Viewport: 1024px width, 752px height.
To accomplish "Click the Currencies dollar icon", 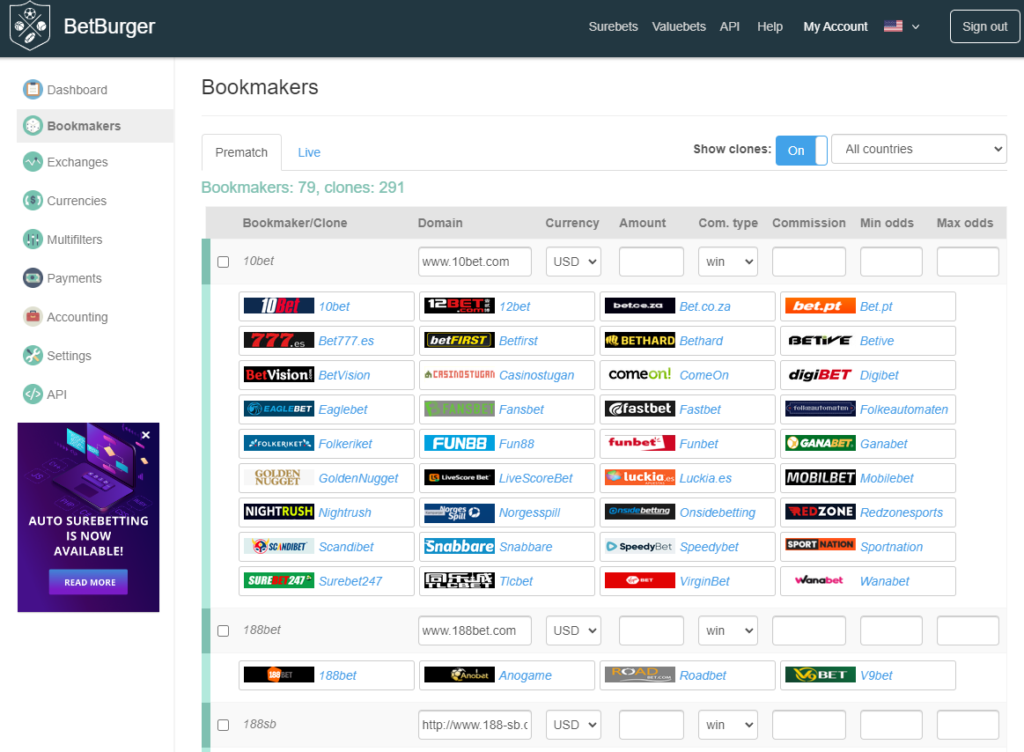I will pos(32,200).
